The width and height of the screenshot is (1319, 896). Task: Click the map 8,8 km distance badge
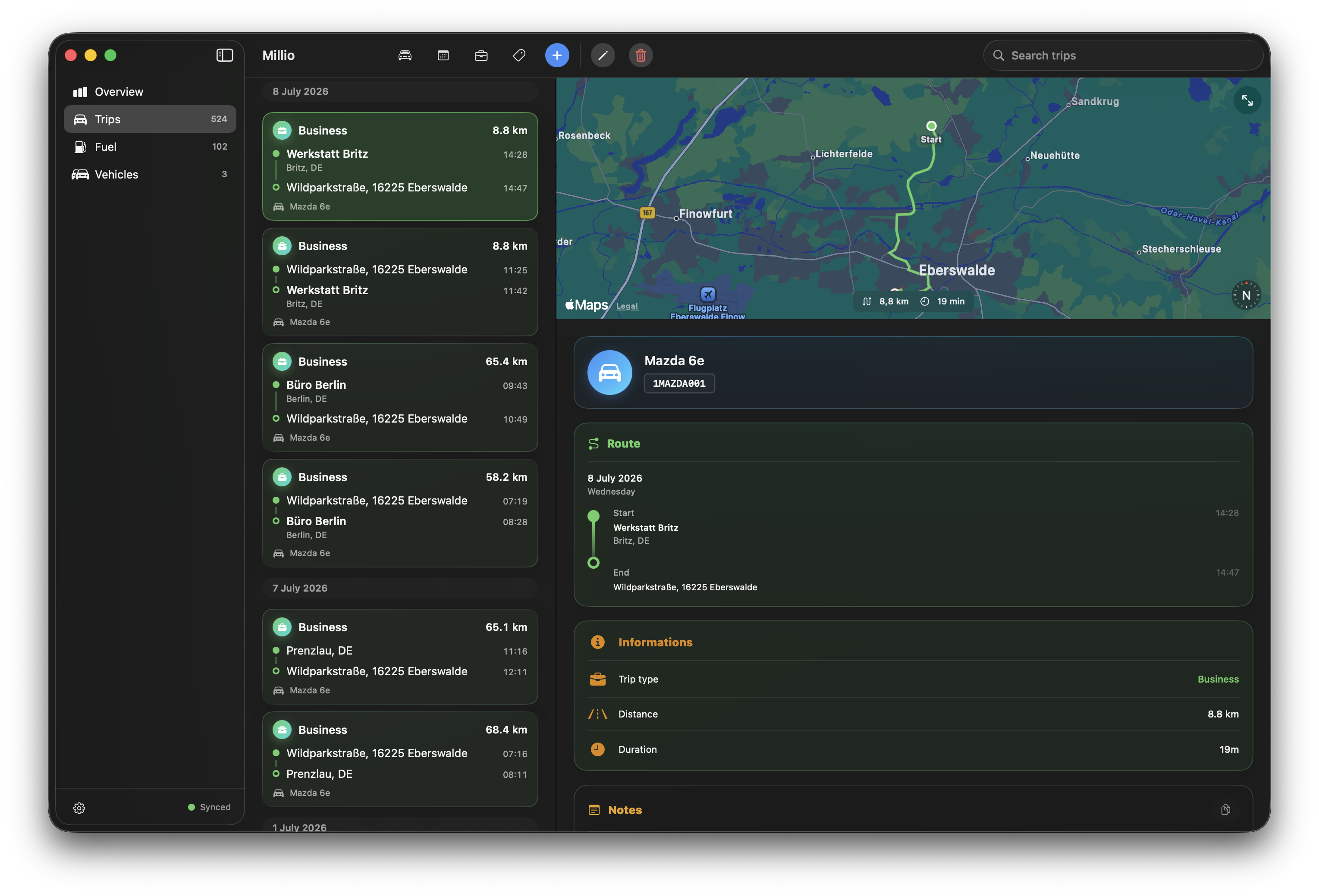pos(886,301)
